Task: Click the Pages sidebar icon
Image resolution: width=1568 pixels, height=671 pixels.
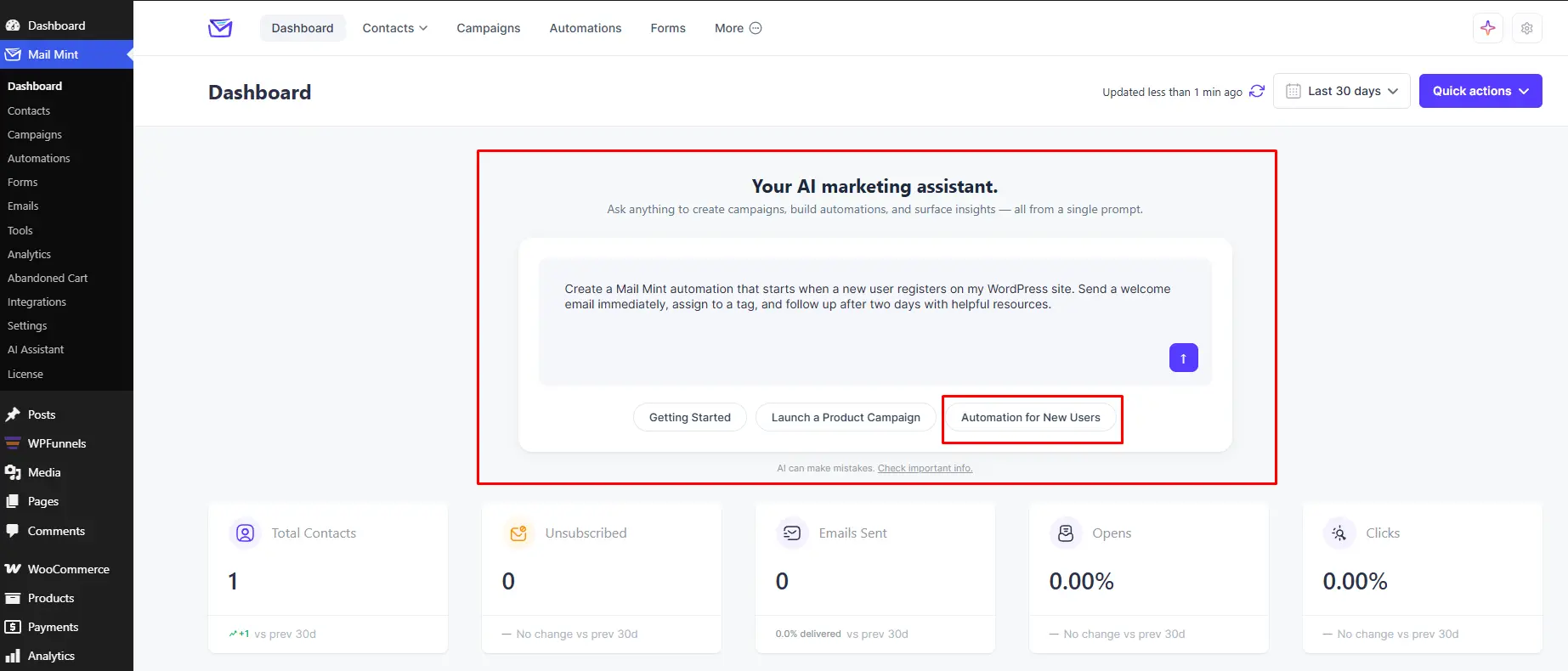Action: pos(13,501)
